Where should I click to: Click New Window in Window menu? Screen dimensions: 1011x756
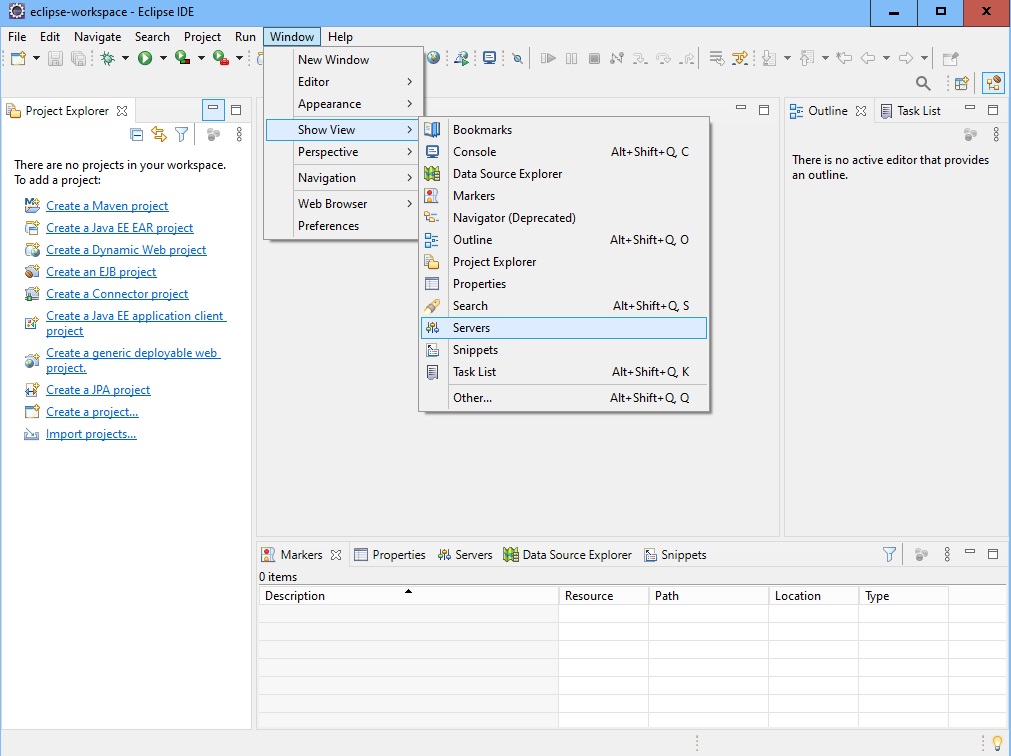(x=343, y=59)
